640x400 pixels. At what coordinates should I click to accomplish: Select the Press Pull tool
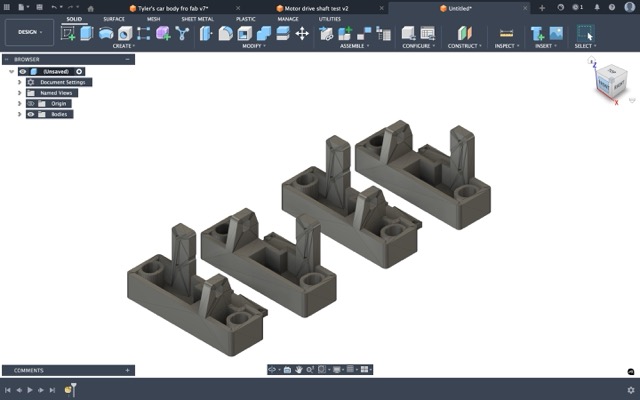[206, 33]
